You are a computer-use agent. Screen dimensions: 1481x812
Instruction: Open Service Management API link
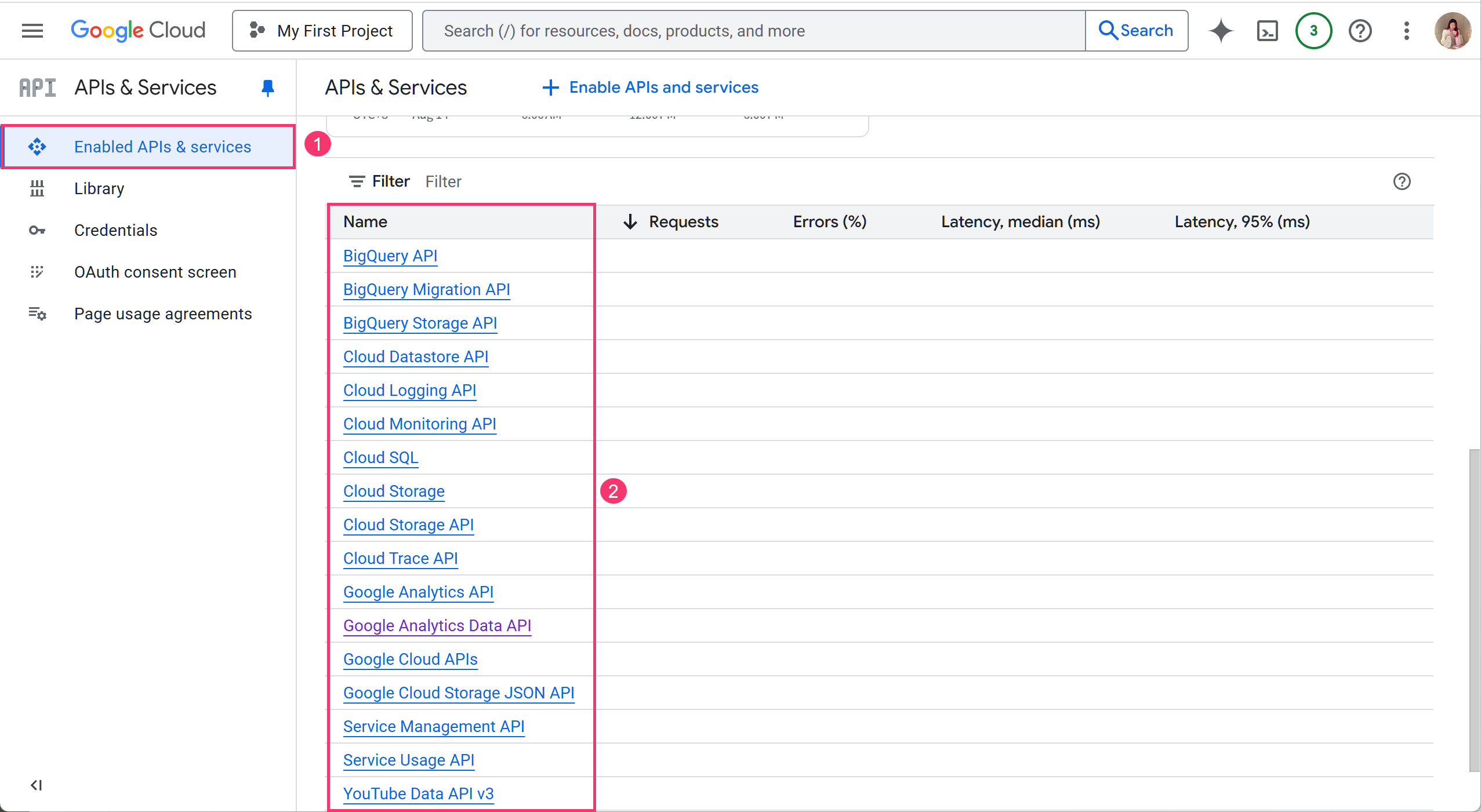click(x=434, y=726)
